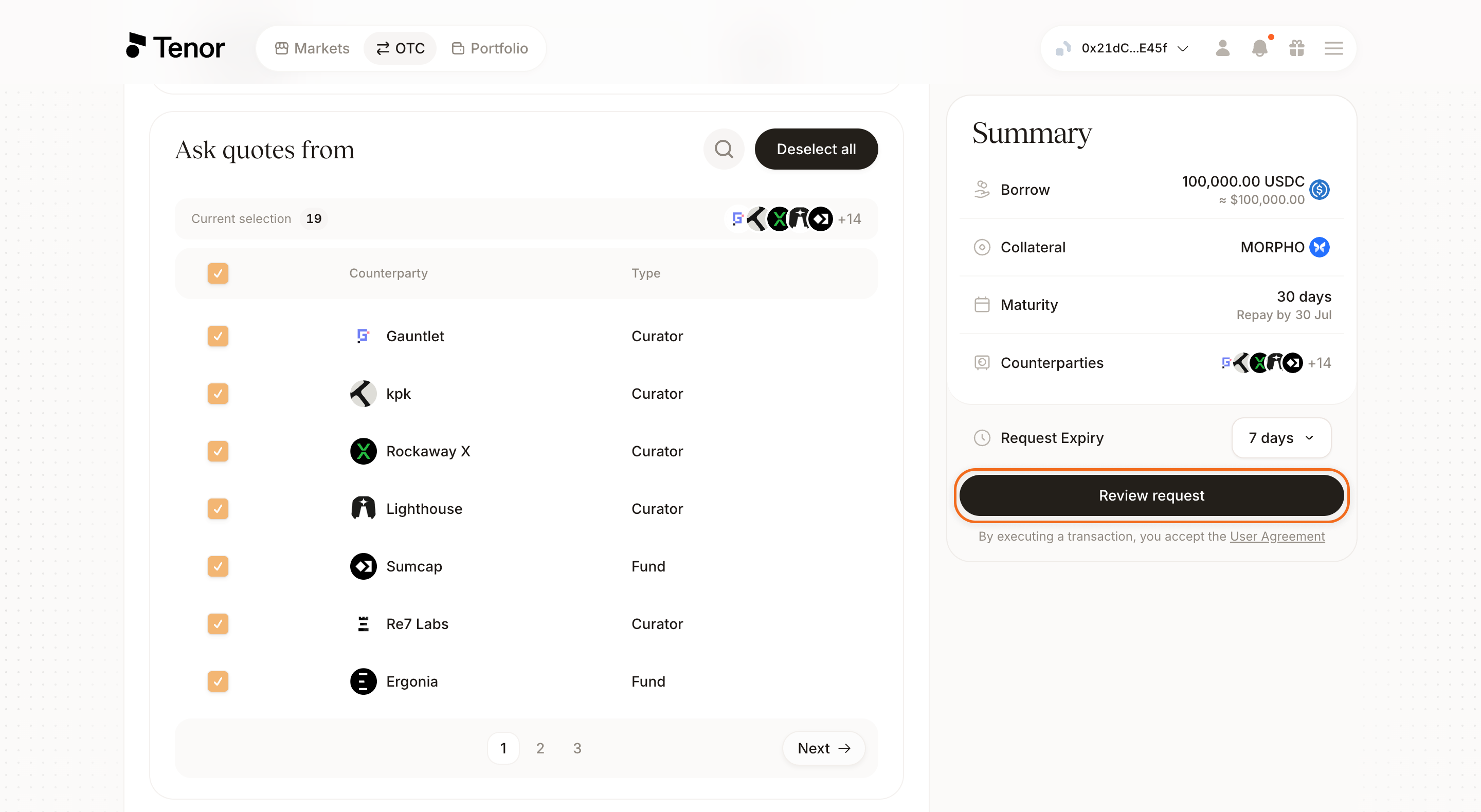Uncheck the kpk checkbox
1481x812 pixels.
pyautogui.click(x=218, y=394)
